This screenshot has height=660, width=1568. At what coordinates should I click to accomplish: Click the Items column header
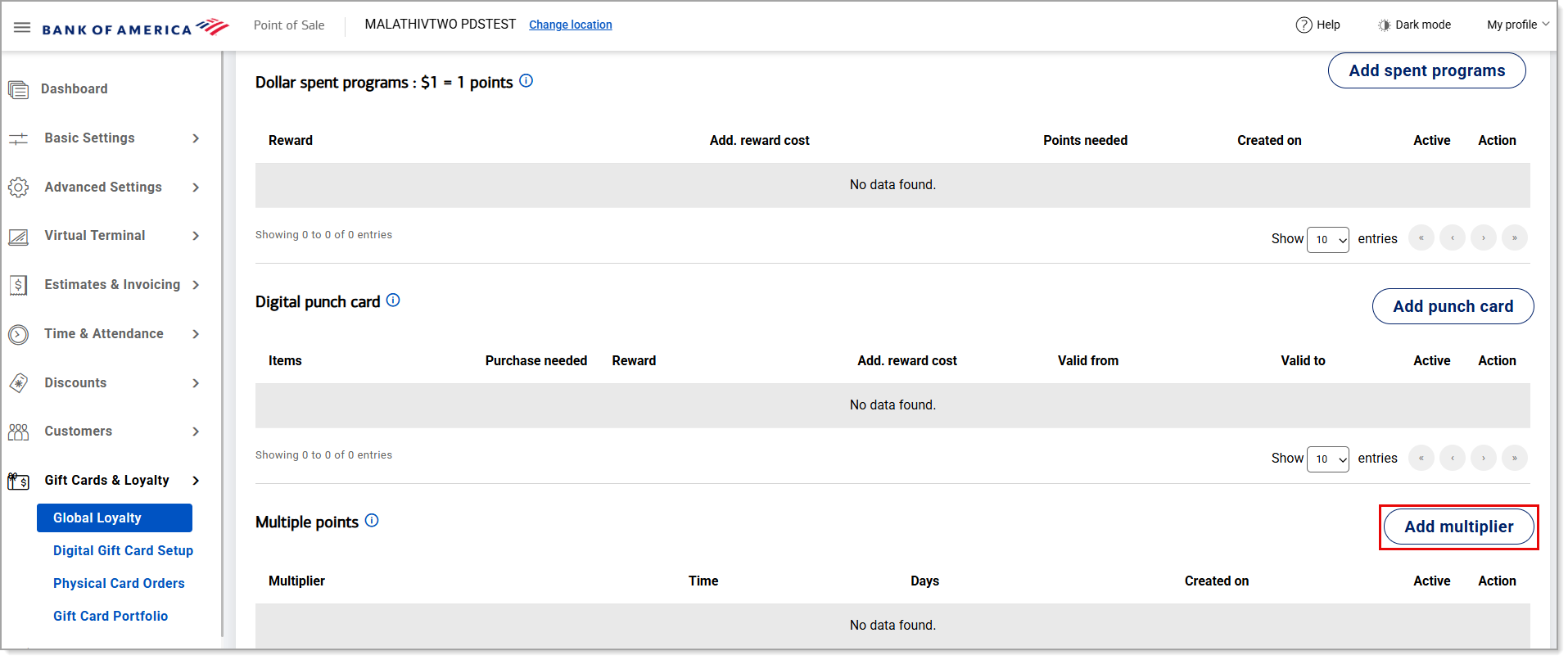pos(285,360)
